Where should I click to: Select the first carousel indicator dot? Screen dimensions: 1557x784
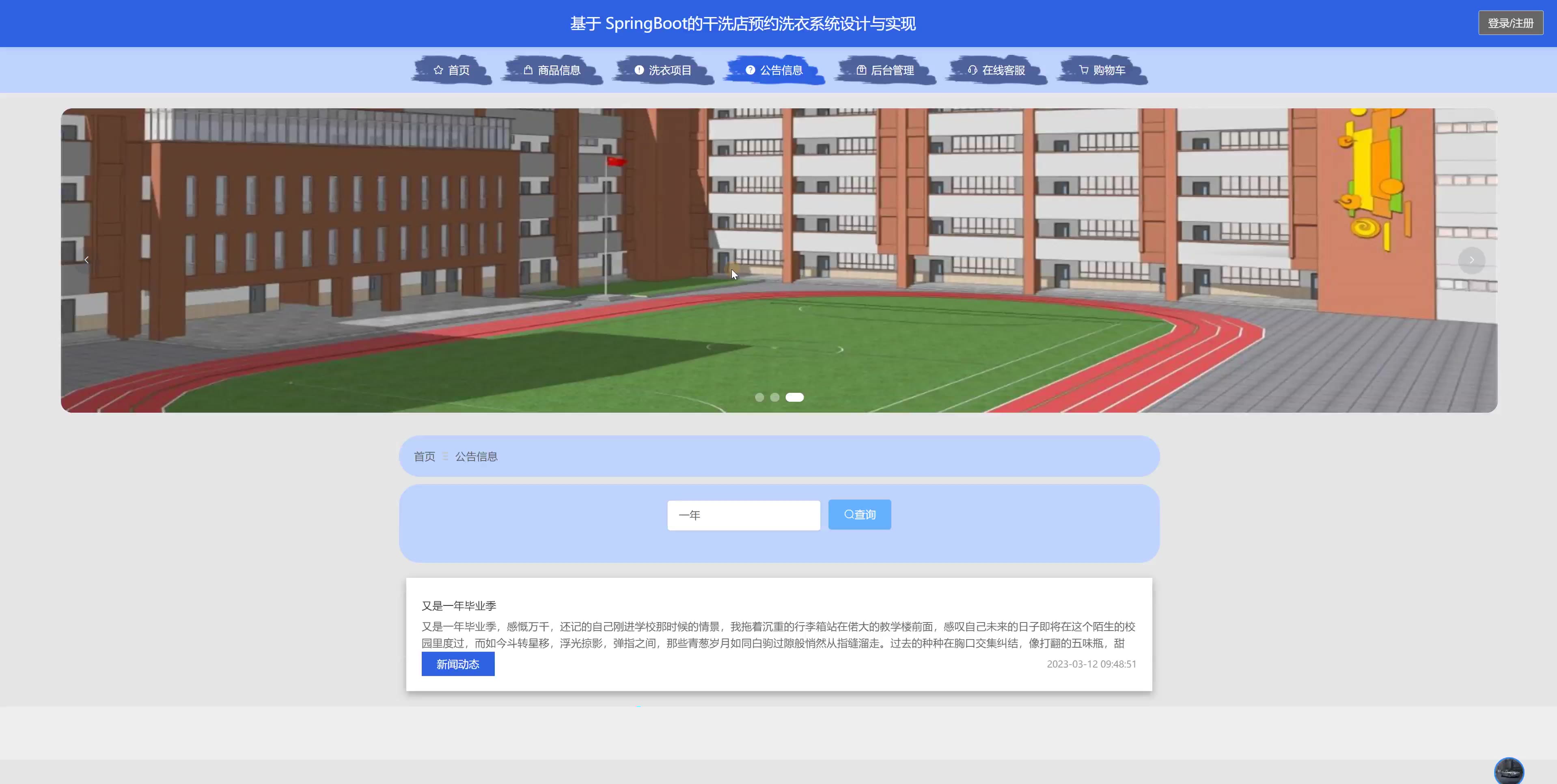[x=759, y=397]
